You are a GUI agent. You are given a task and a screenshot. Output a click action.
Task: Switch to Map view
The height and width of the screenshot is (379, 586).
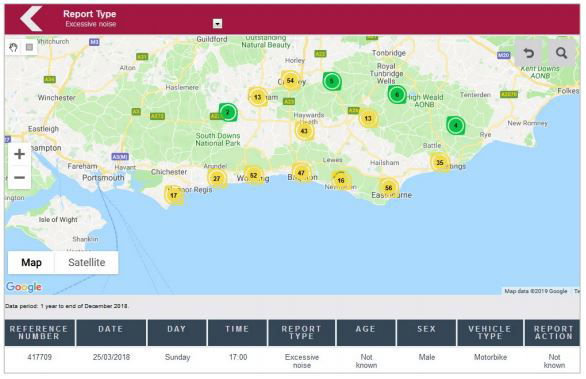[x=31, y=262]
